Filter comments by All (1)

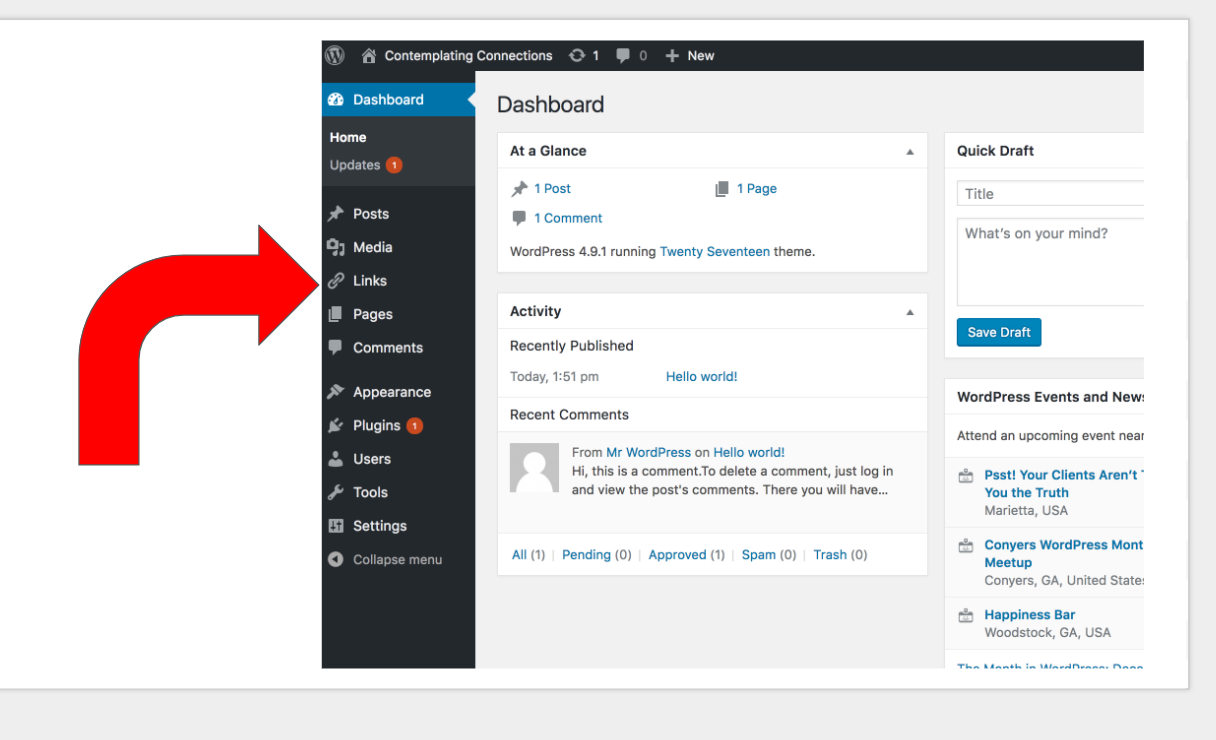(x=528, y=555)
